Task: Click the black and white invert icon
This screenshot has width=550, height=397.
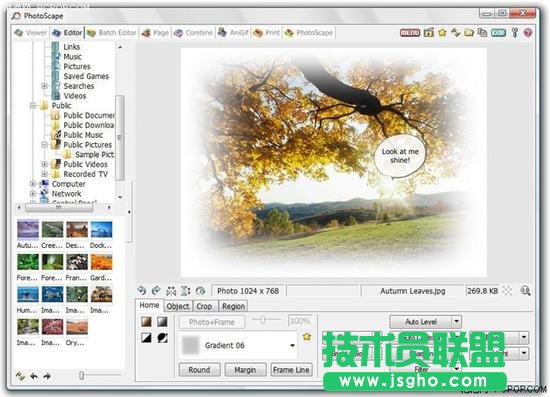Action: click(147, 337)
